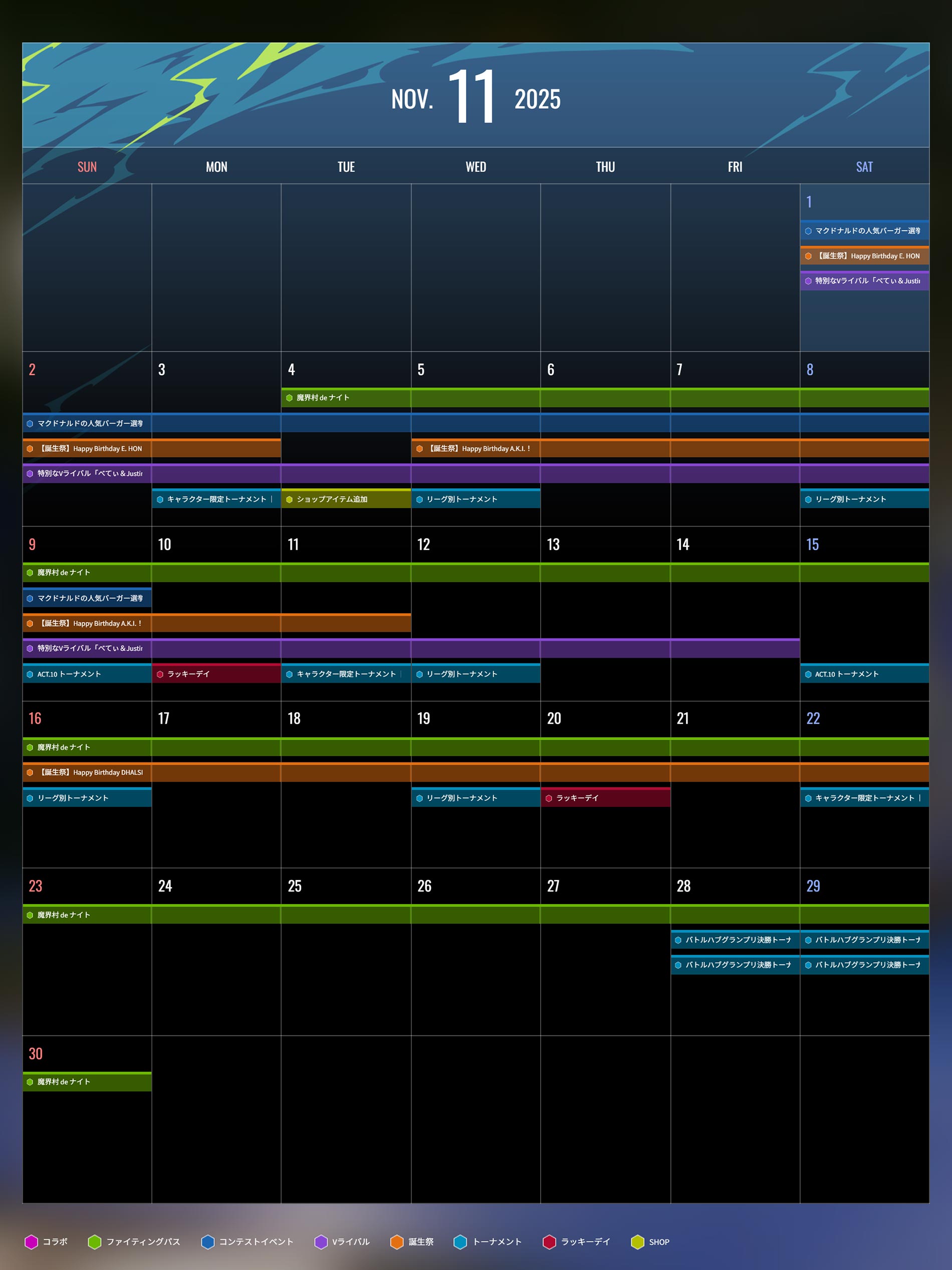Open ラッキーデイ event on November 10
Screen dimensions: 952x1270
click(216, 673)
